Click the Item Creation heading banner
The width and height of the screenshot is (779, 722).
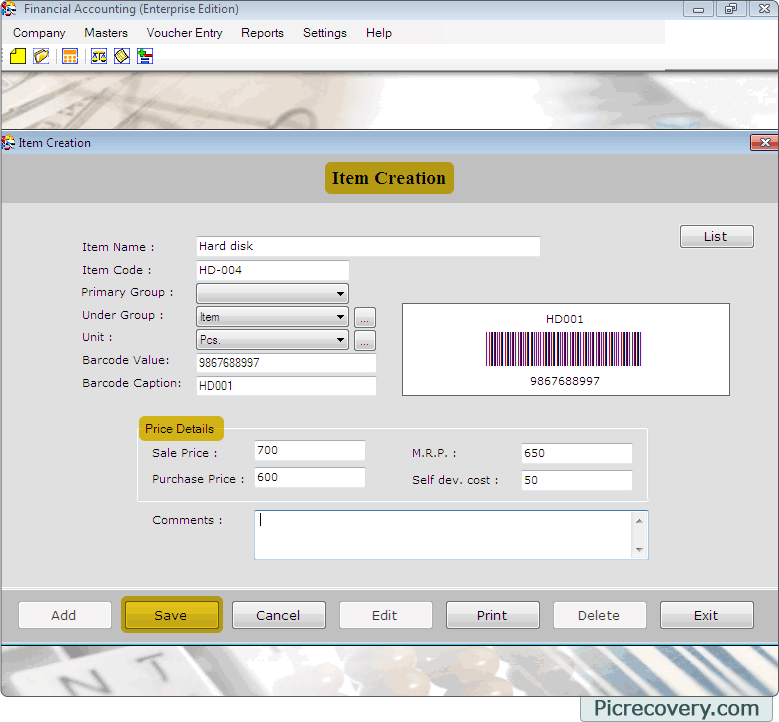390,178
